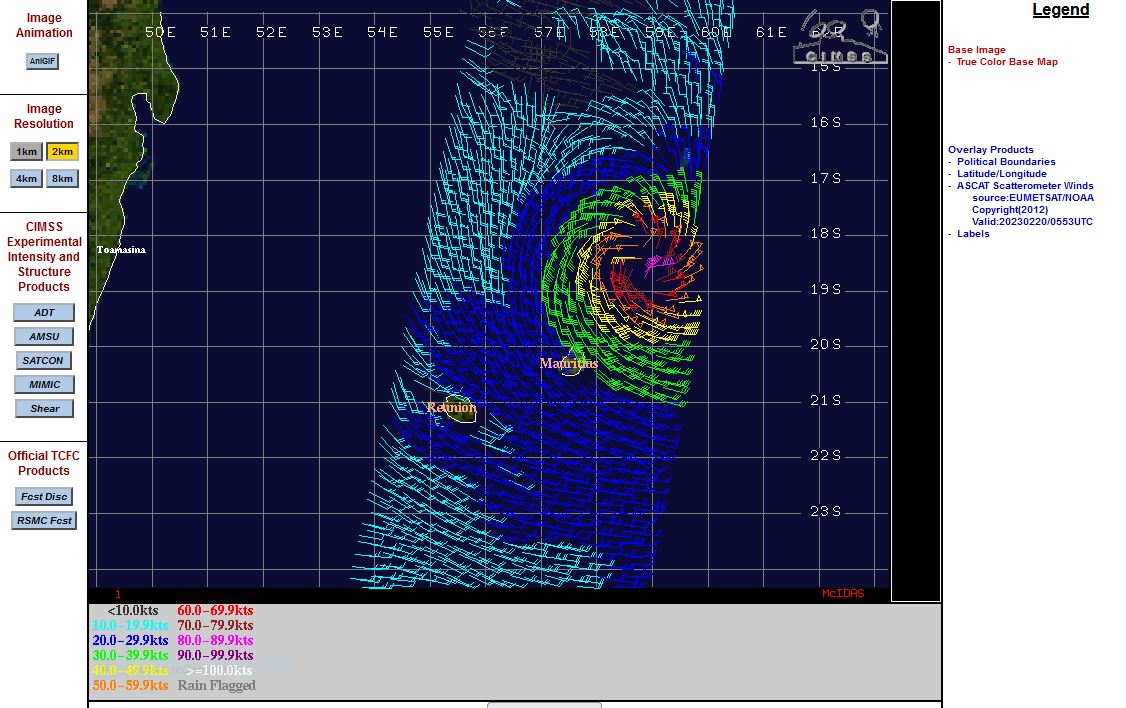Launch the MIMIC product

click(x=44, y=385)
